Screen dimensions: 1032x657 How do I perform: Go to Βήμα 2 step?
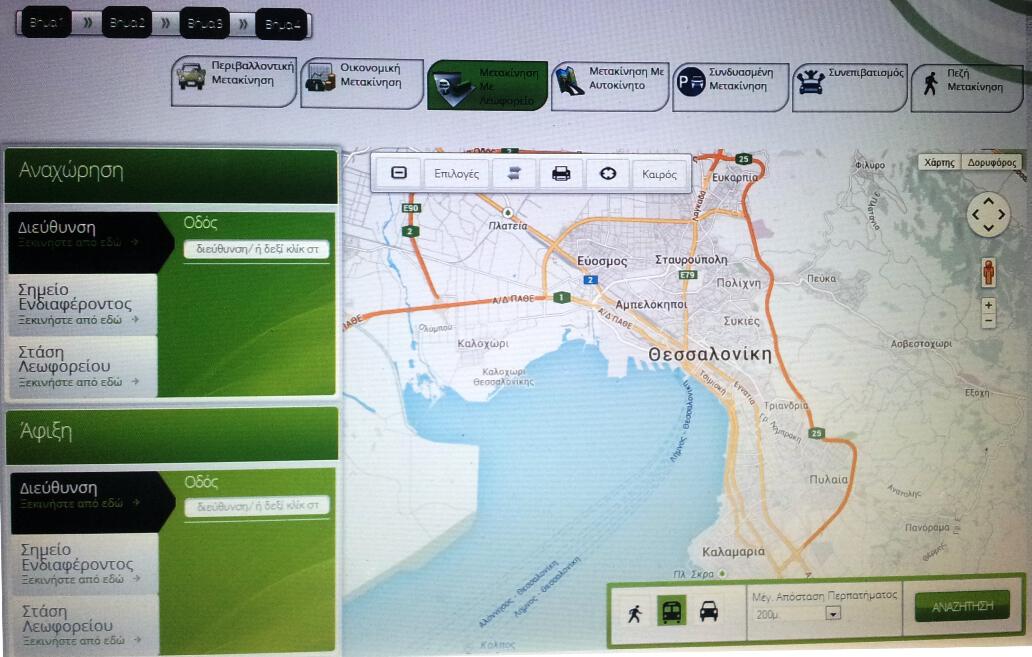126,23
